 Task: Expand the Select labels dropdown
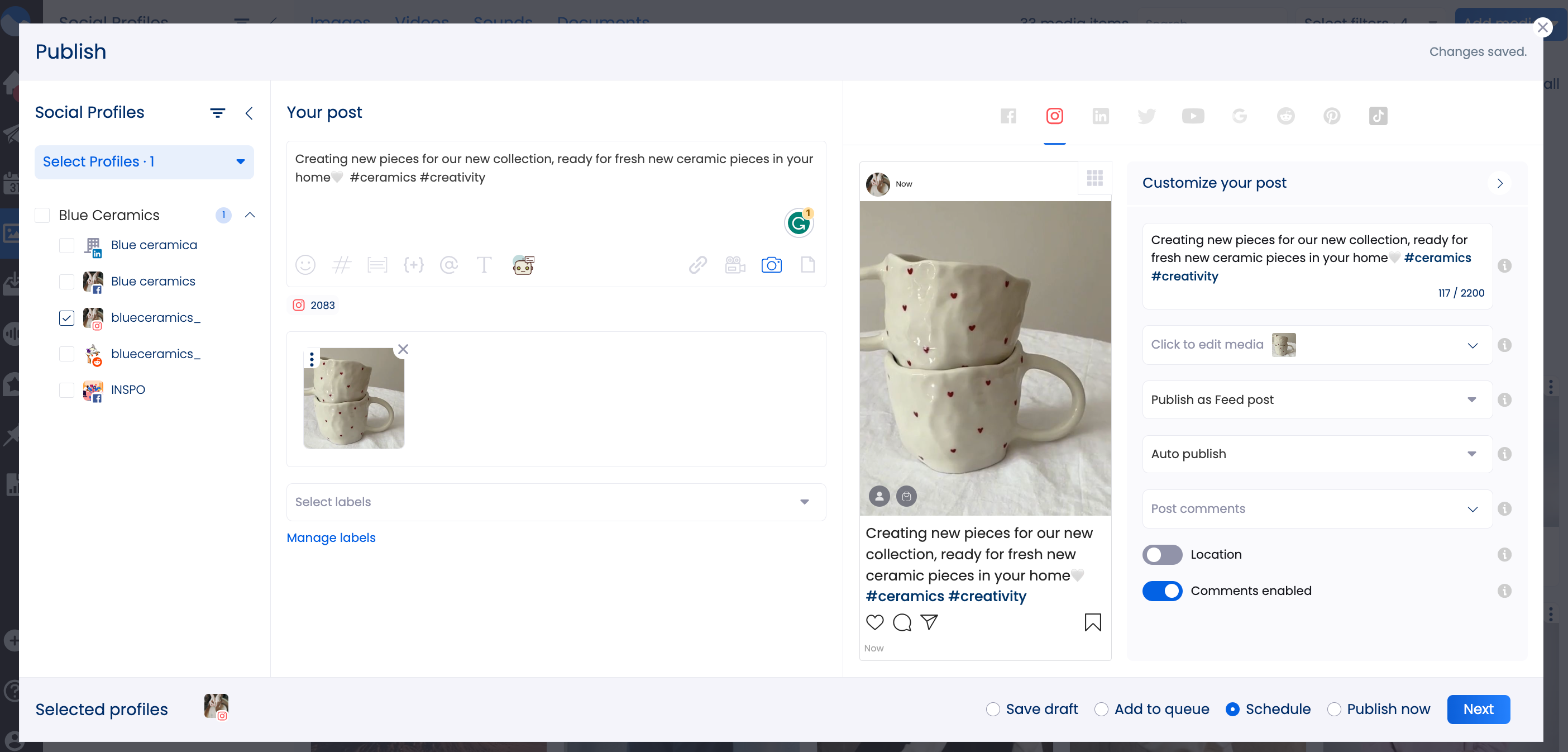click(x=805, y=502)
